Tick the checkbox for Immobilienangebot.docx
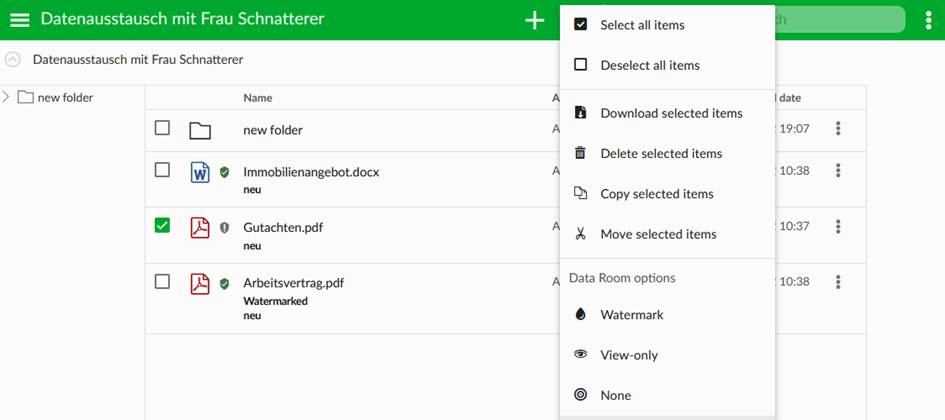945x420 pixels. [162, 170]
